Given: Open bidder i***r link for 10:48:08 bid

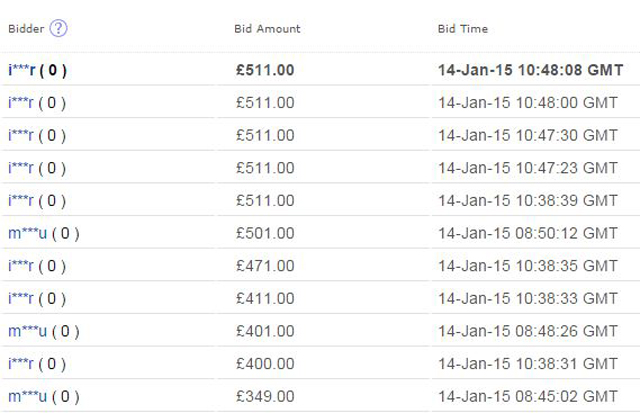Looking at the screenshot, I should click(21, 70).
